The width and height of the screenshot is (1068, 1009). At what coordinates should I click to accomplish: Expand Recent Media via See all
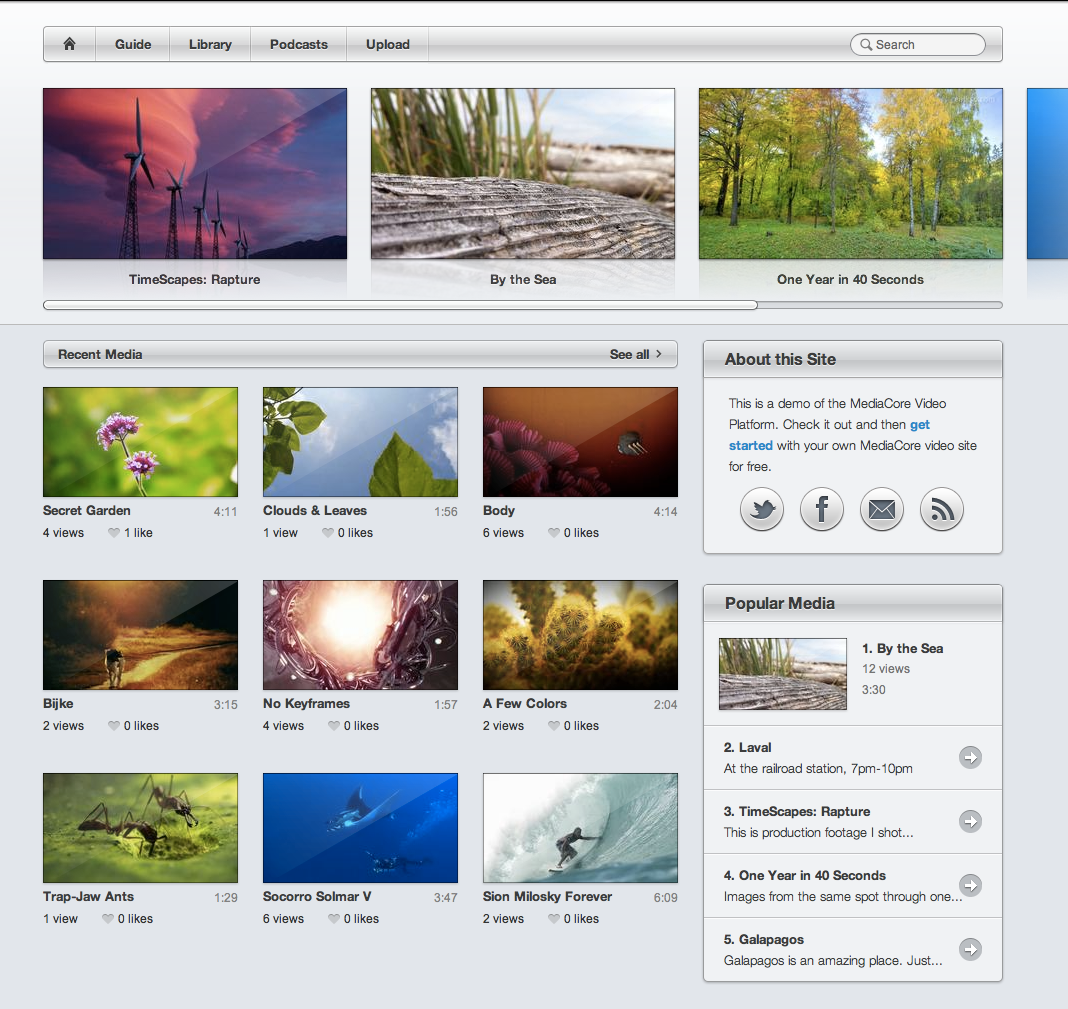click(636, 354)
